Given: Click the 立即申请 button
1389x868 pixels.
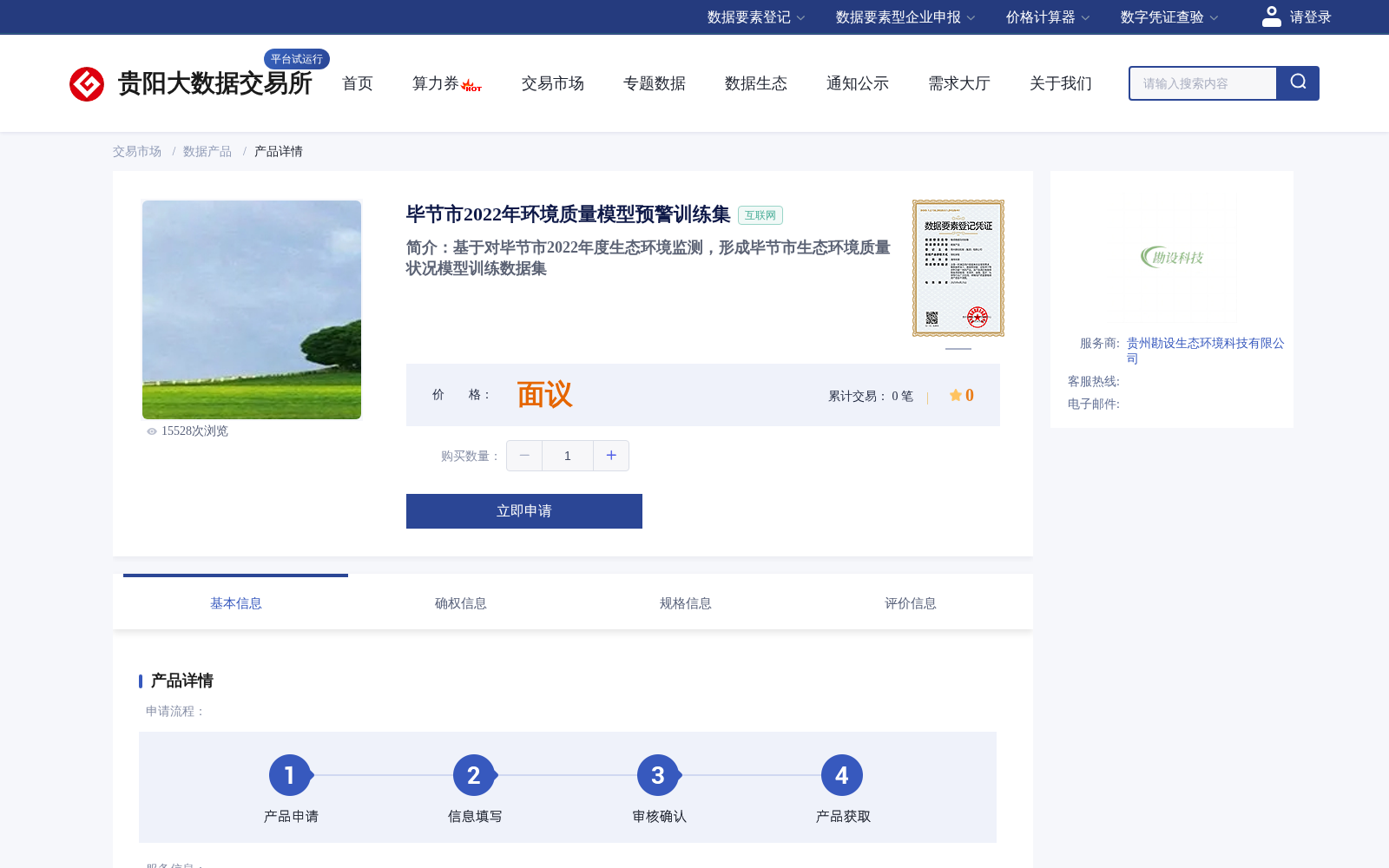Looking at the screenshot, I should pyautogui.click(x=524, y=511).
